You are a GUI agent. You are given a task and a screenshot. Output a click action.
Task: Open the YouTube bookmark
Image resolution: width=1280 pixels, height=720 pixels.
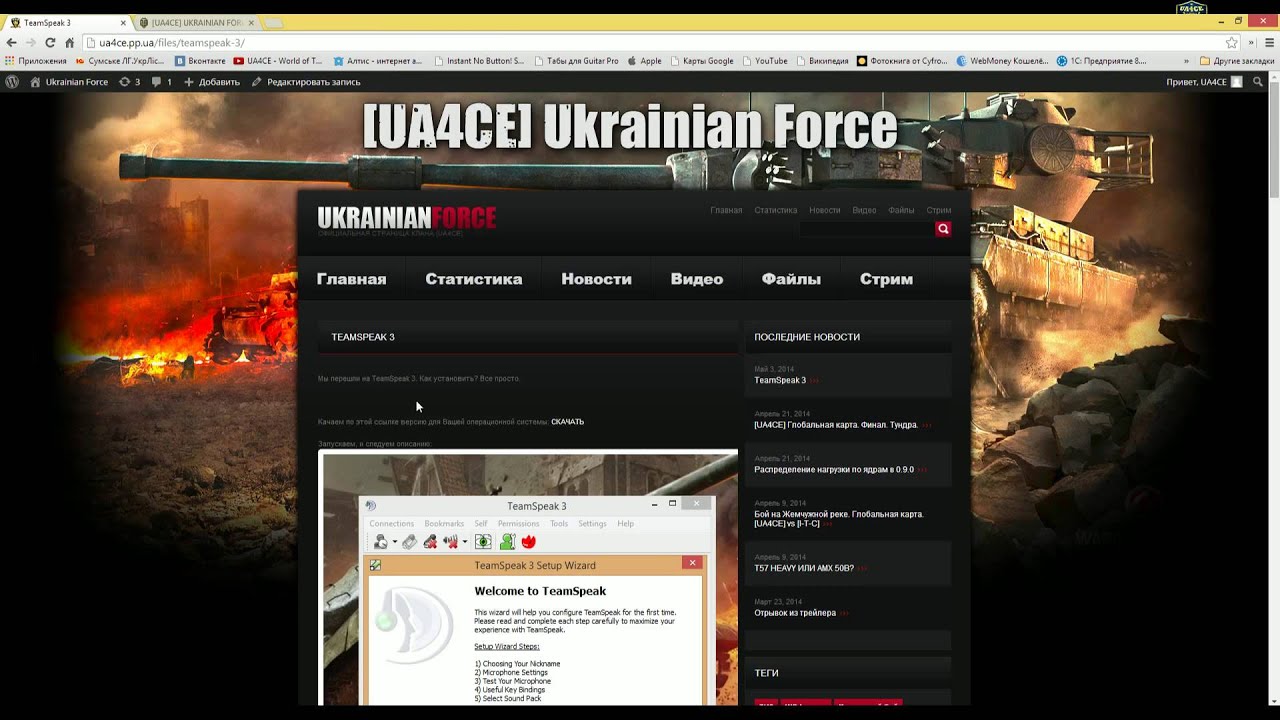click(765, 61)
